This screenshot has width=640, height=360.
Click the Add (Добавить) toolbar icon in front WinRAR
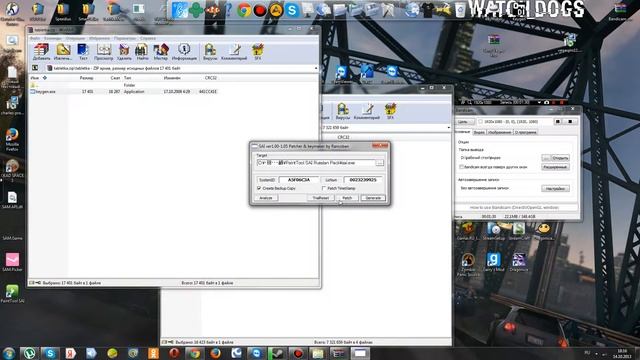[x=41, y=52]
